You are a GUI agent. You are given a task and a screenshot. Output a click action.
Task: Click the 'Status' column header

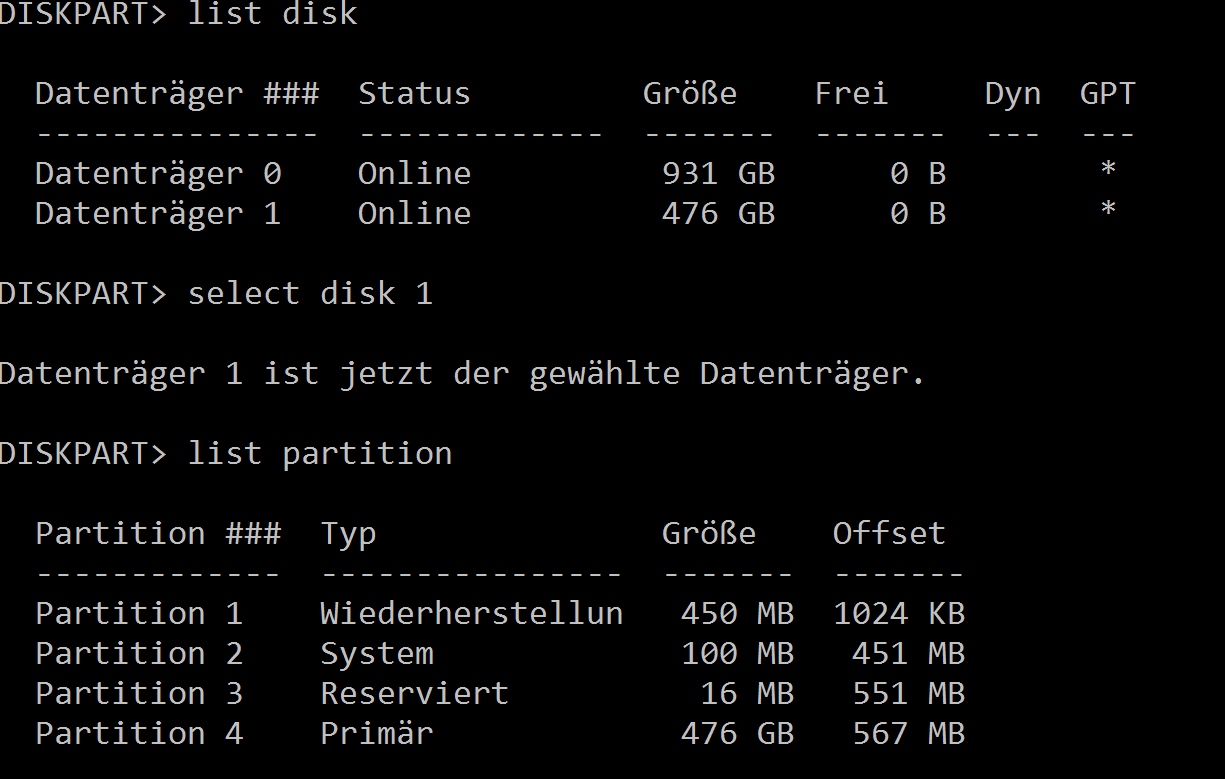tap(414, 93)
